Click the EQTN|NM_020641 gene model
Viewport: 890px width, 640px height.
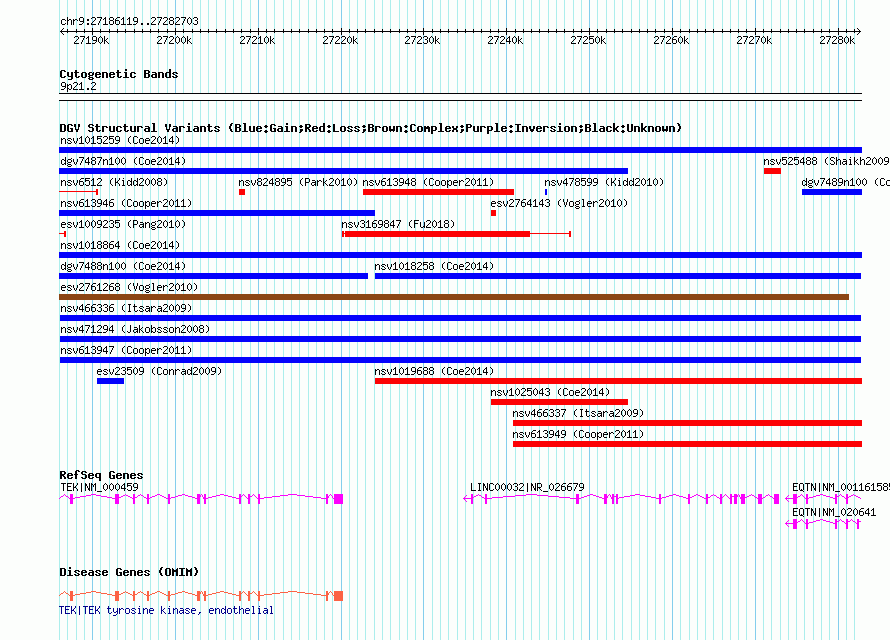823,524
